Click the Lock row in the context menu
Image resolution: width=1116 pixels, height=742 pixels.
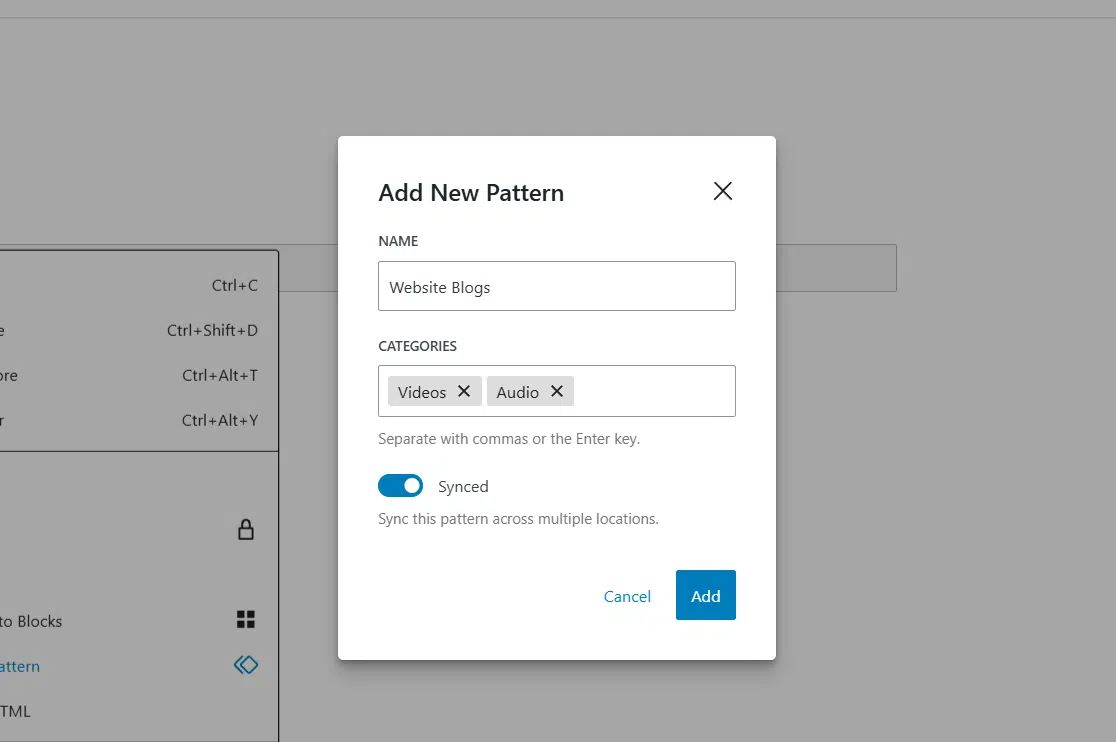[x=120, y=529]
